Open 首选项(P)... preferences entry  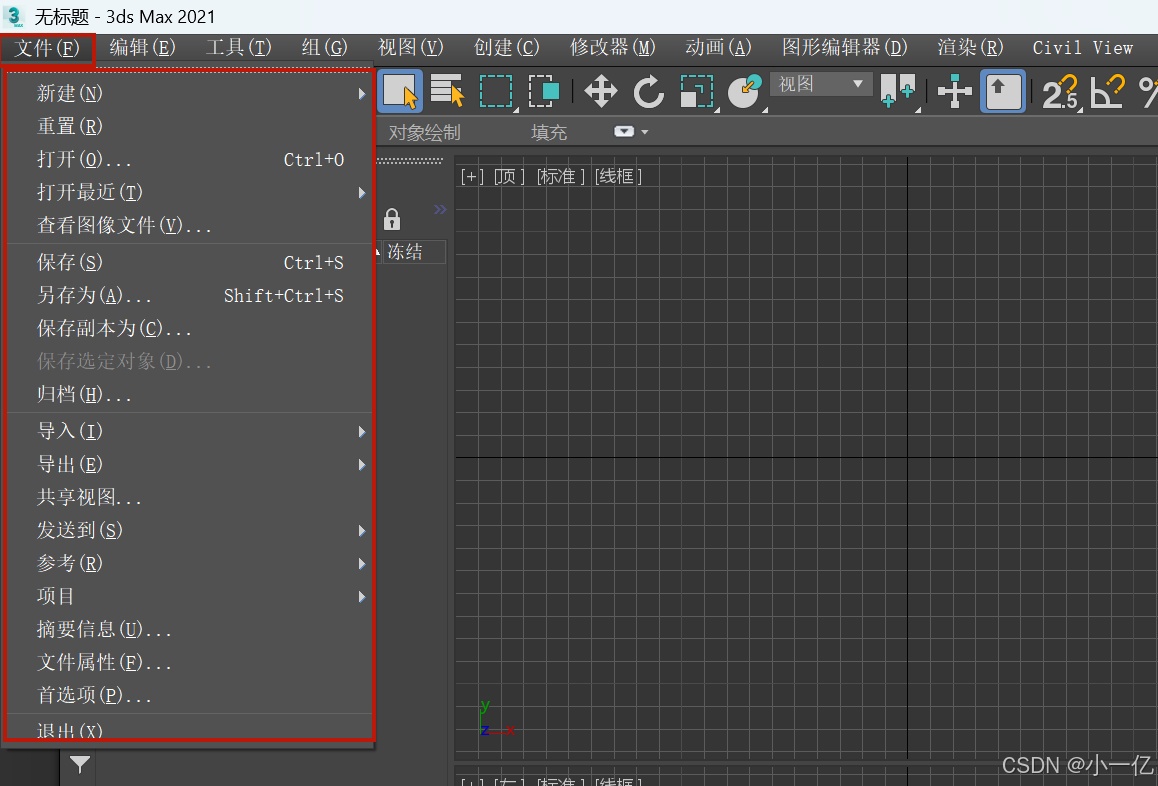click(189, 695)
